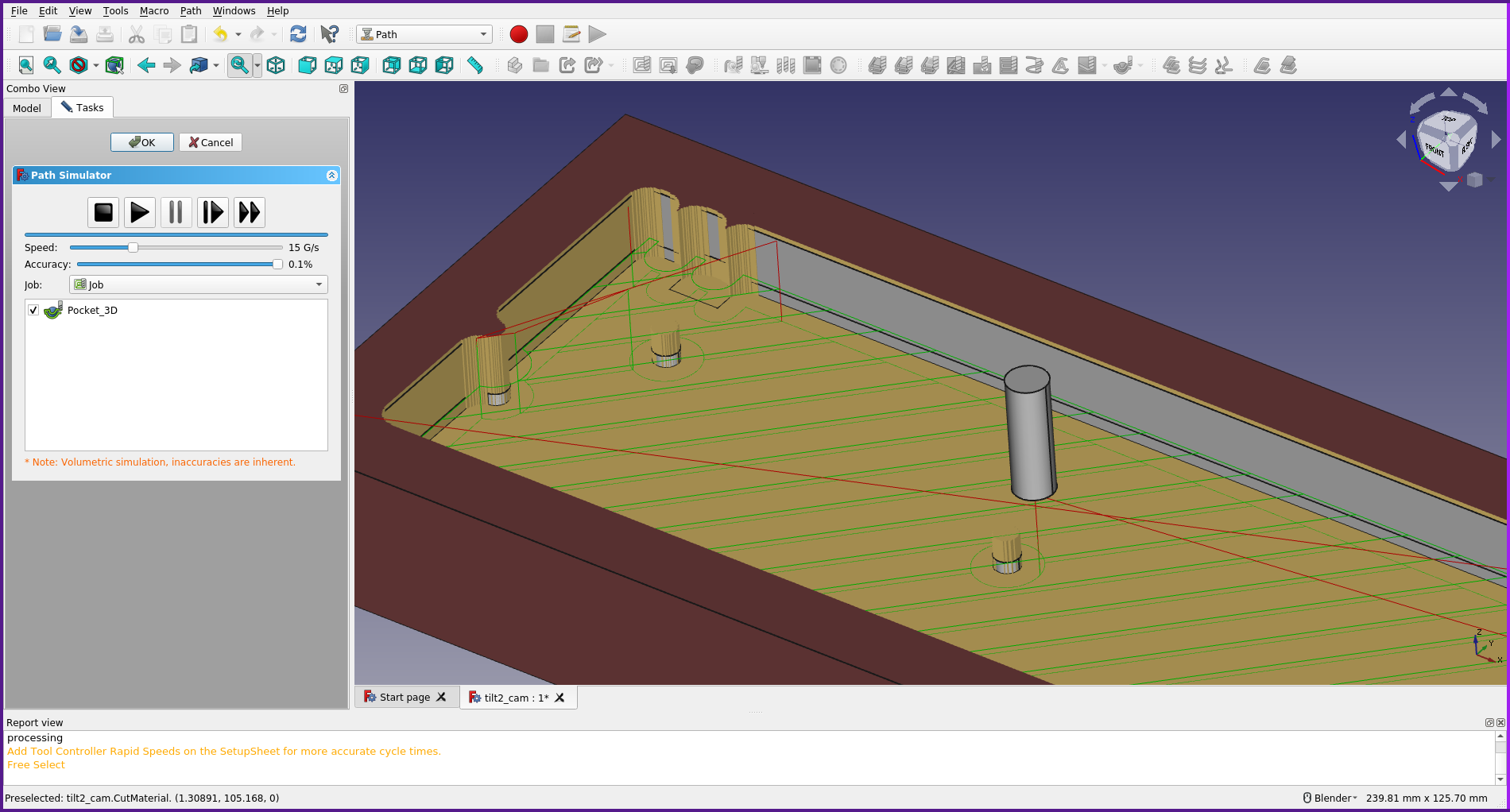Open the Path menu
The width and height of the screenshot is (1510, 812).
pos(191,11)
